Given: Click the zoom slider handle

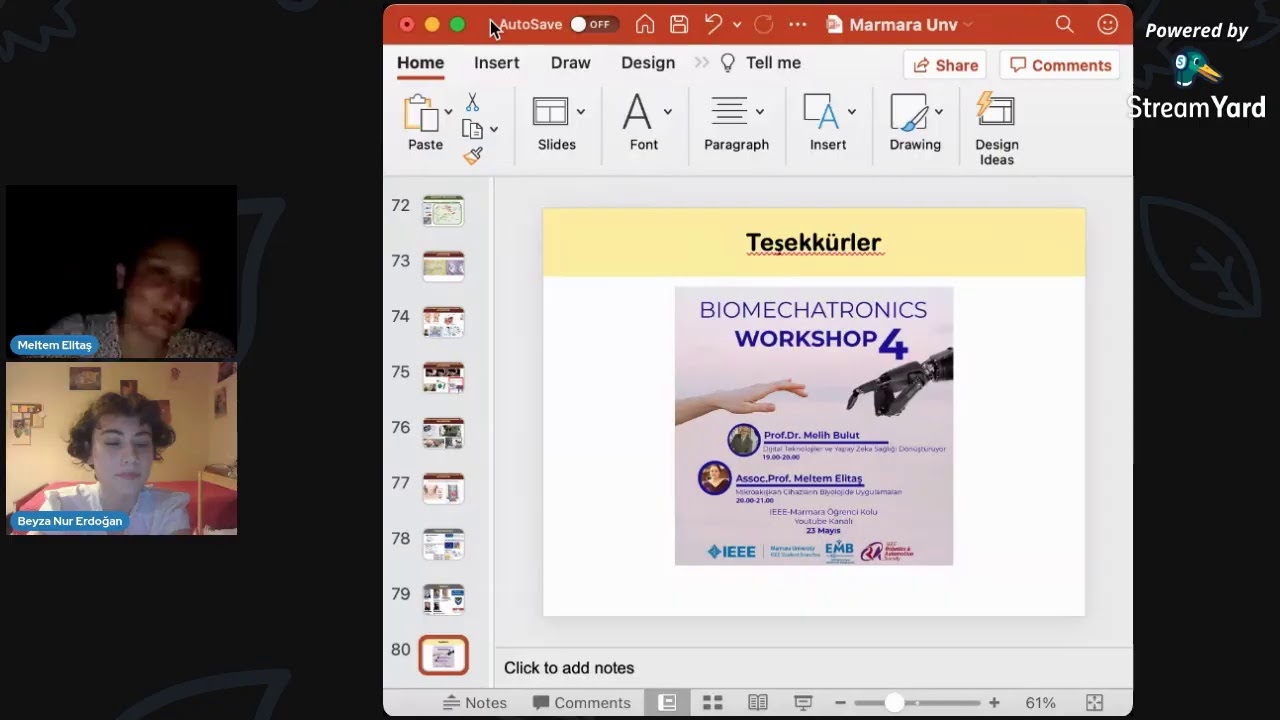Looking at the screenshot, I should tap(894, 703).
